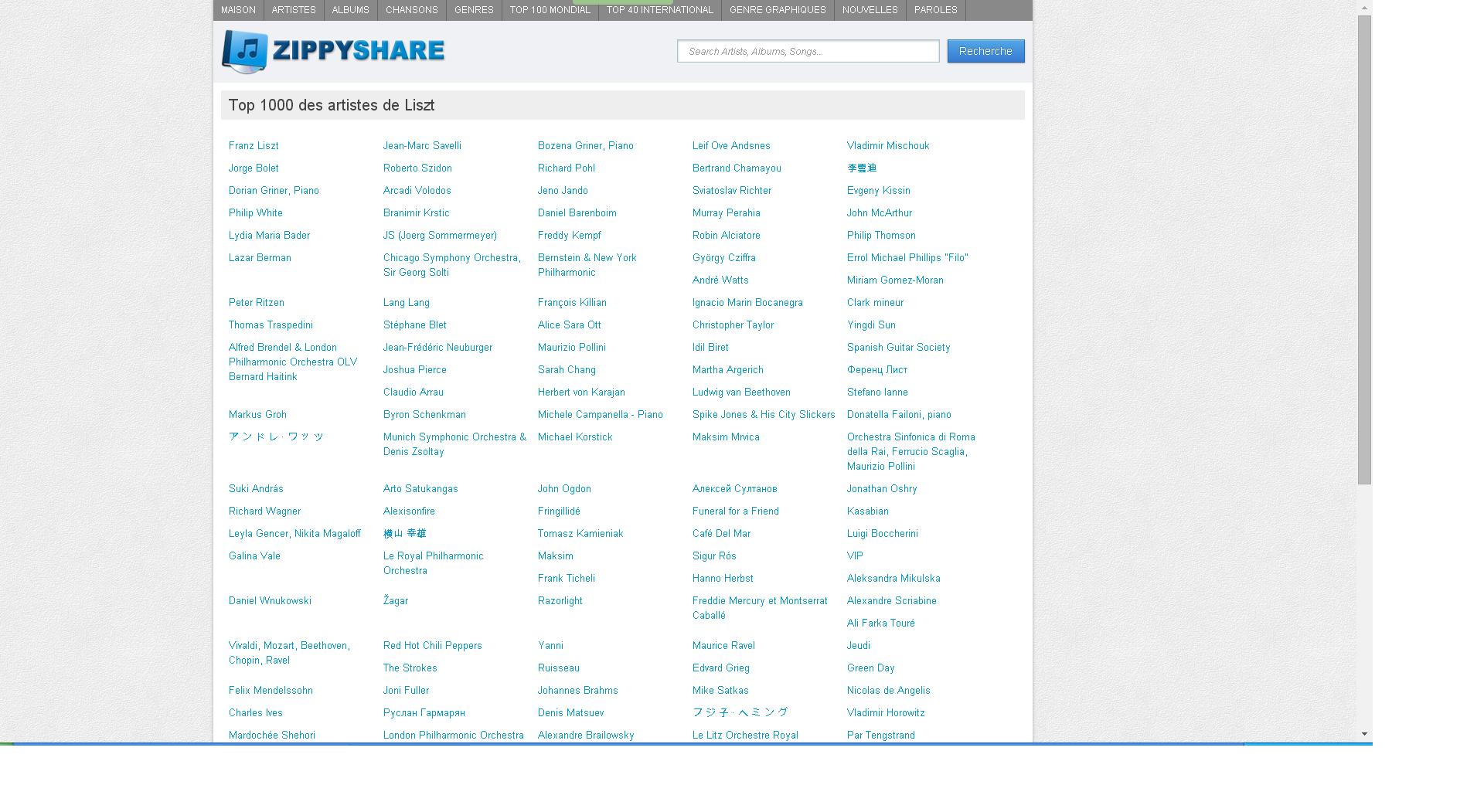Open The Strokes link
Image resolution: width=1484 pixels, height=812 pixels.
(410, 668)
